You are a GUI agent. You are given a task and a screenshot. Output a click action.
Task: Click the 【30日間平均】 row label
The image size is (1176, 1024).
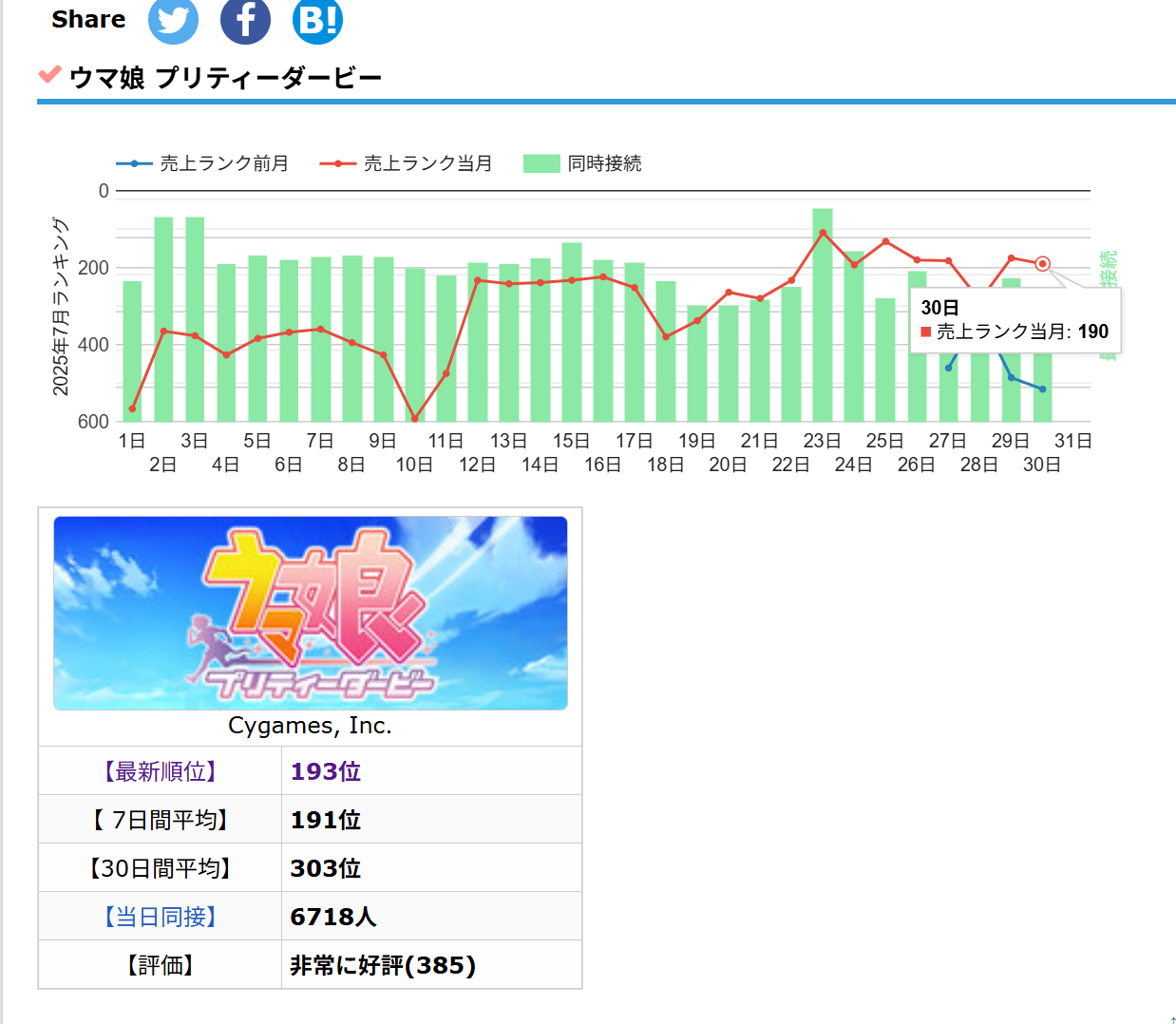[x=161, y=868]
